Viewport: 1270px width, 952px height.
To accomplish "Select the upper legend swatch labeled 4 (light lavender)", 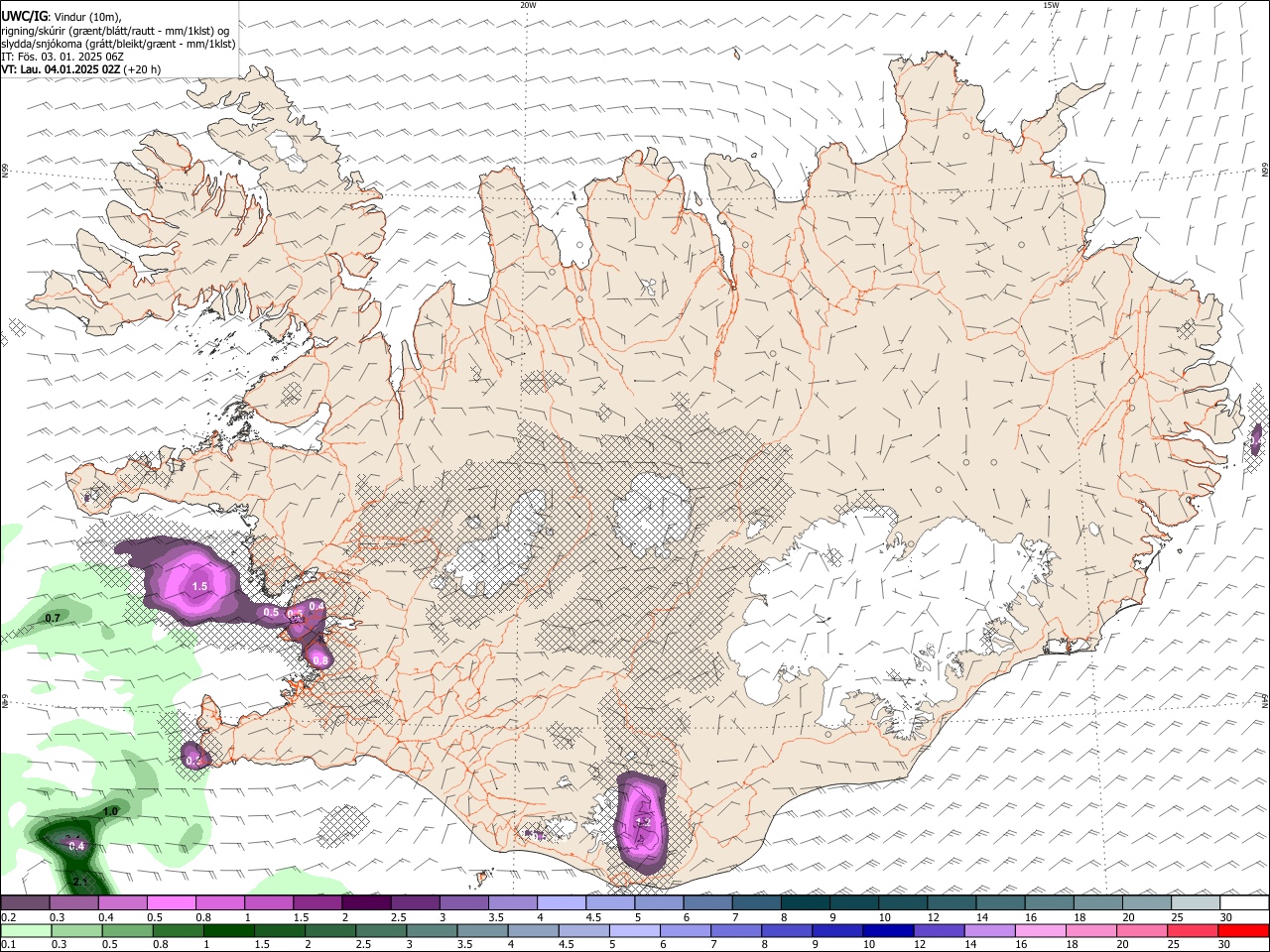I will [562, 902].
